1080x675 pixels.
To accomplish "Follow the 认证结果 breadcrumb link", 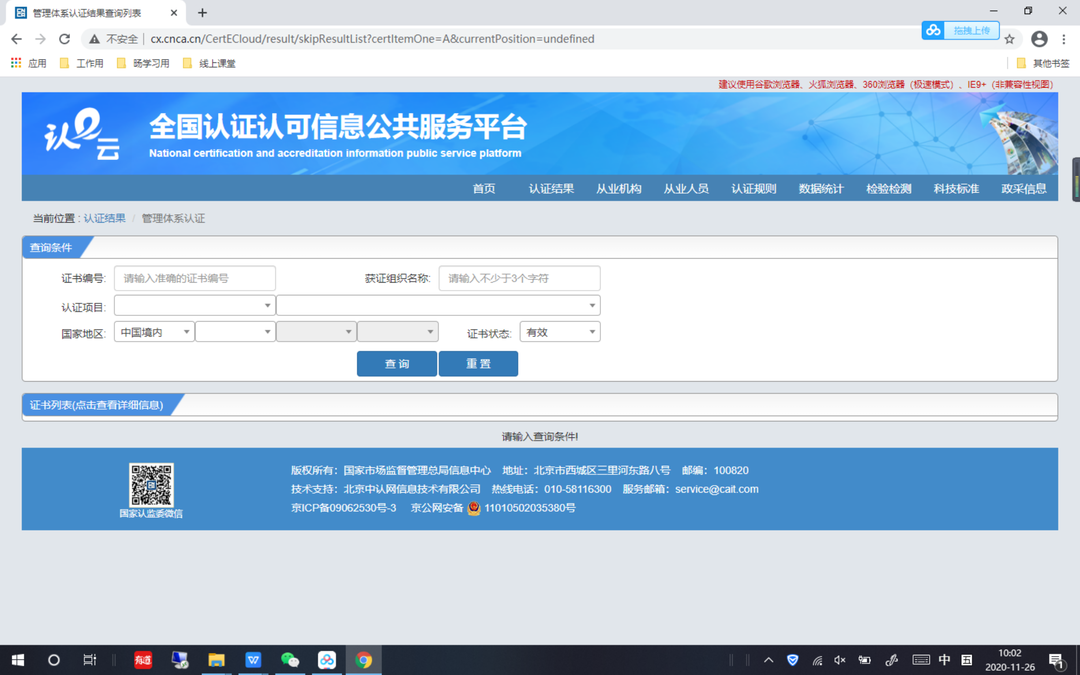I will pyautogui.click(x=105, y=218).
